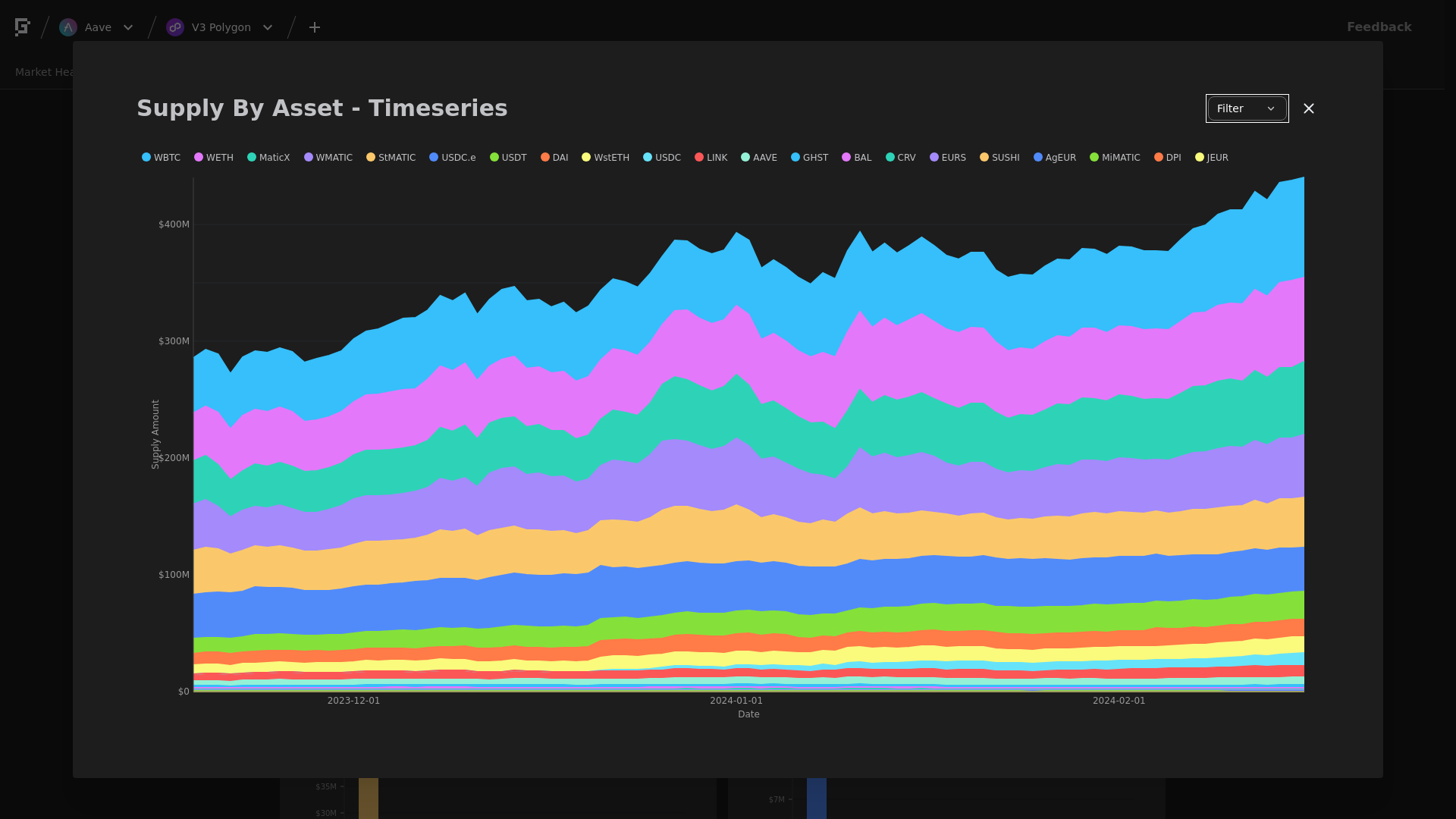Close the Supply By Asset modal

pos(1309,108)
